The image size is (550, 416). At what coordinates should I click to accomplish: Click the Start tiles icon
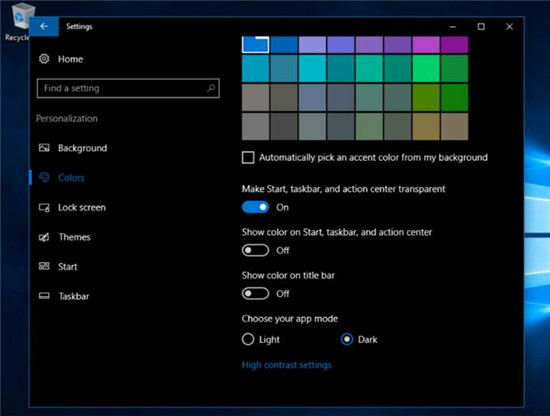coord(44,266)
